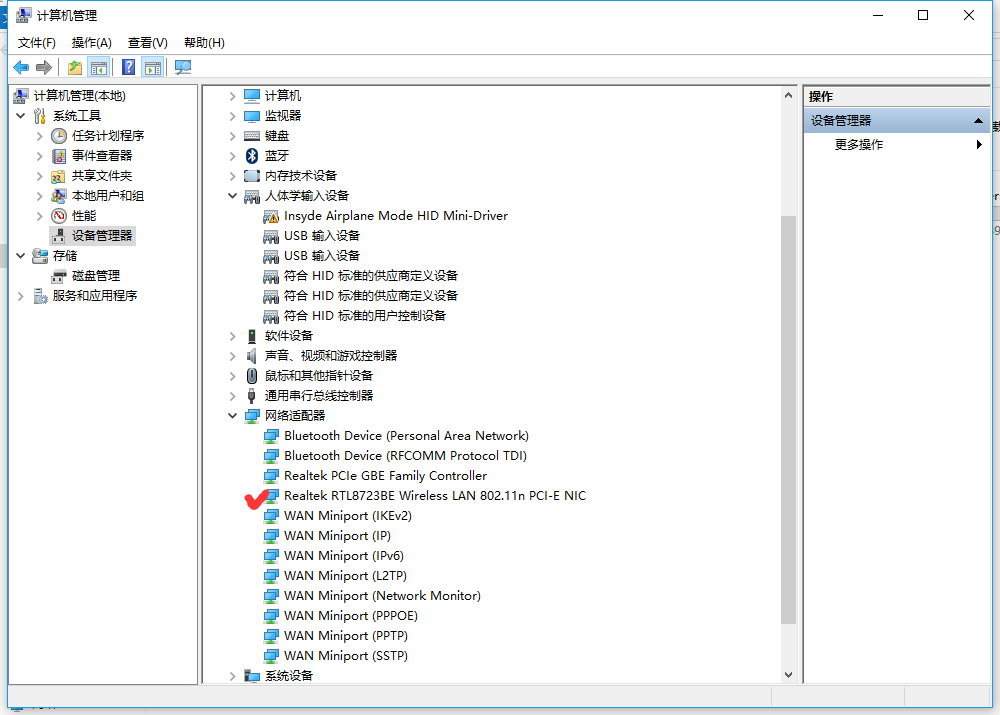Click the 共享文件夹 folder icon

pos(59,176)
